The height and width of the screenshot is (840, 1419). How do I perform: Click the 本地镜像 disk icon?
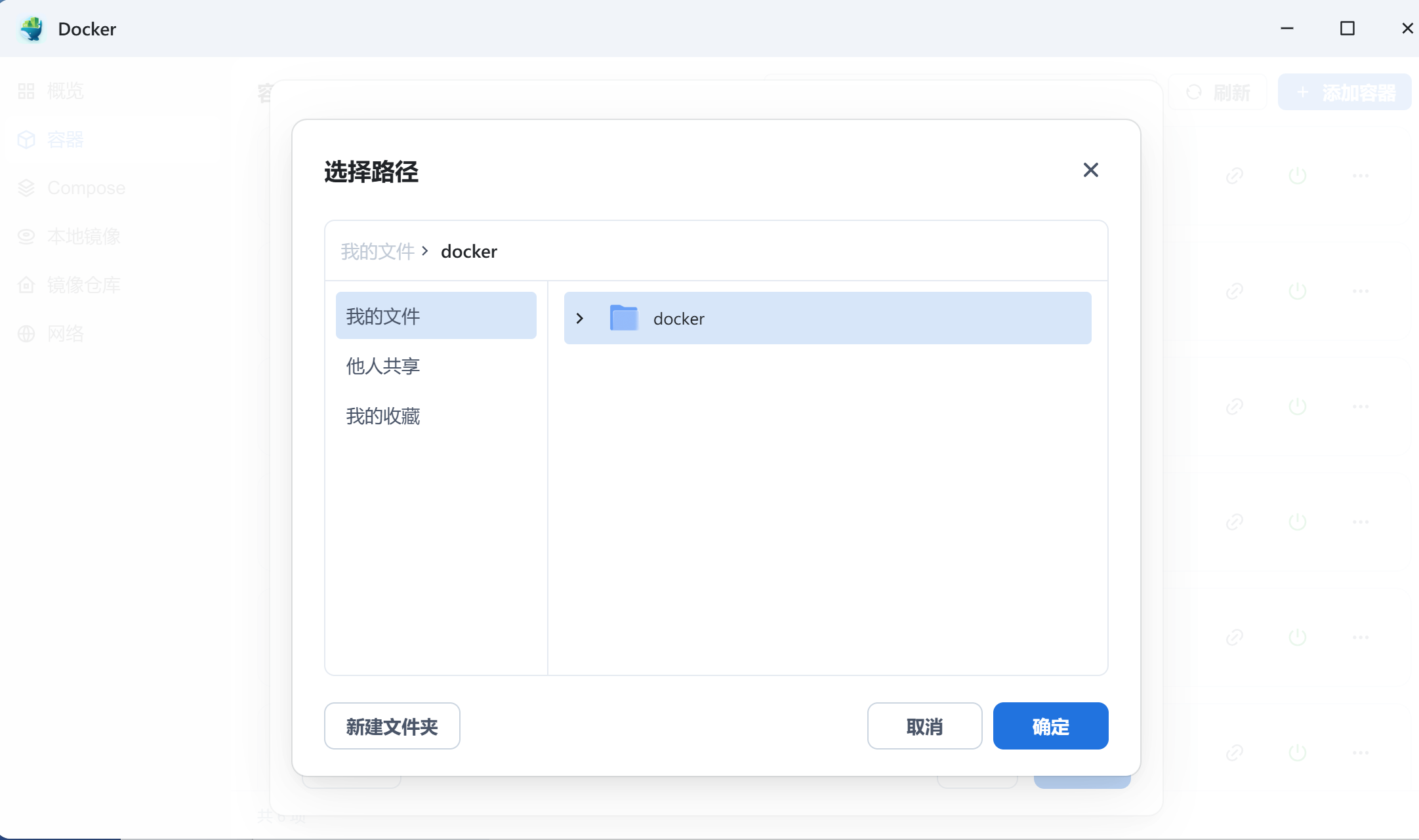pos(26,237)
